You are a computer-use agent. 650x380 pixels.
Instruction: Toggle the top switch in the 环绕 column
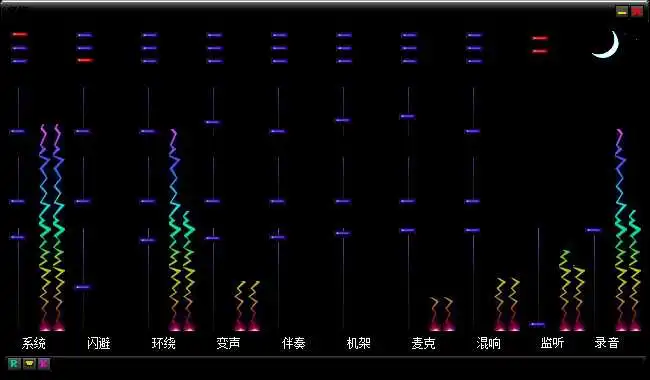click(149, 35)
